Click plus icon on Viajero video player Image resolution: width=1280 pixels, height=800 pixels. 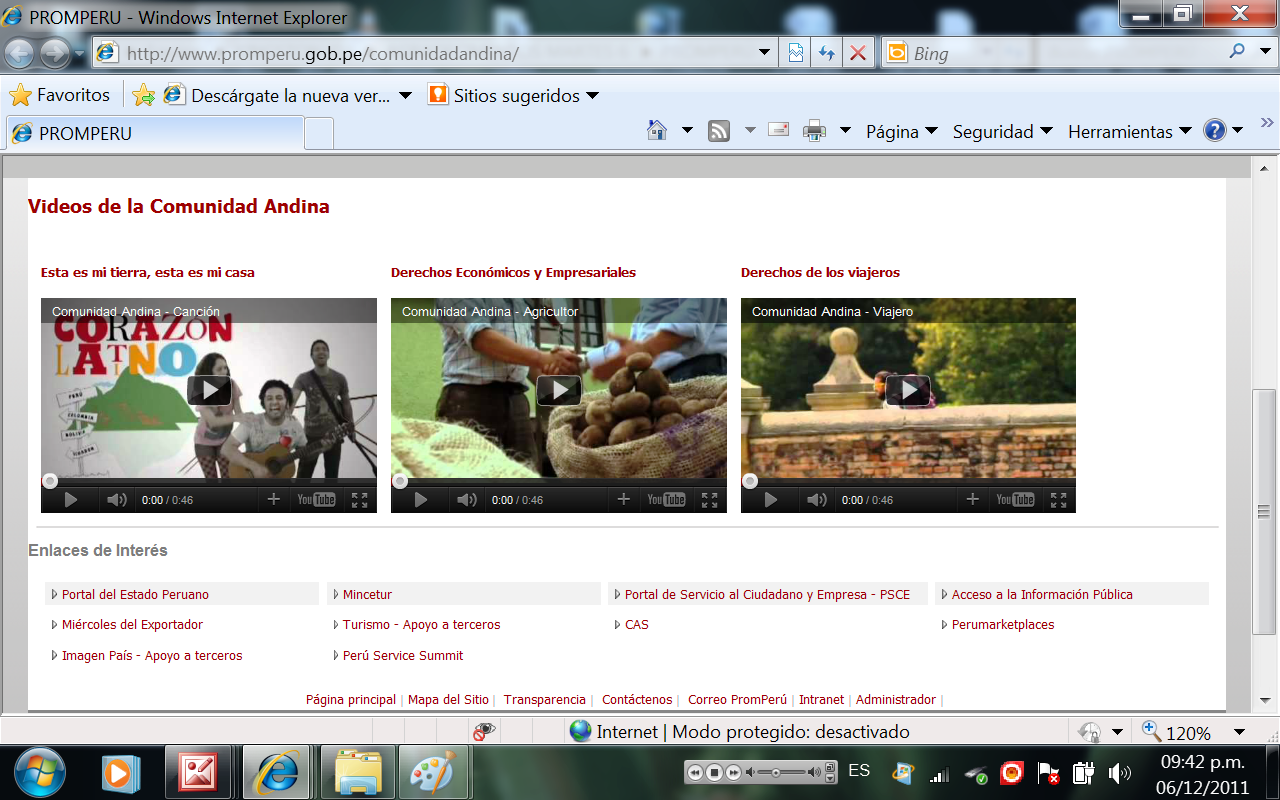[972, 499]
